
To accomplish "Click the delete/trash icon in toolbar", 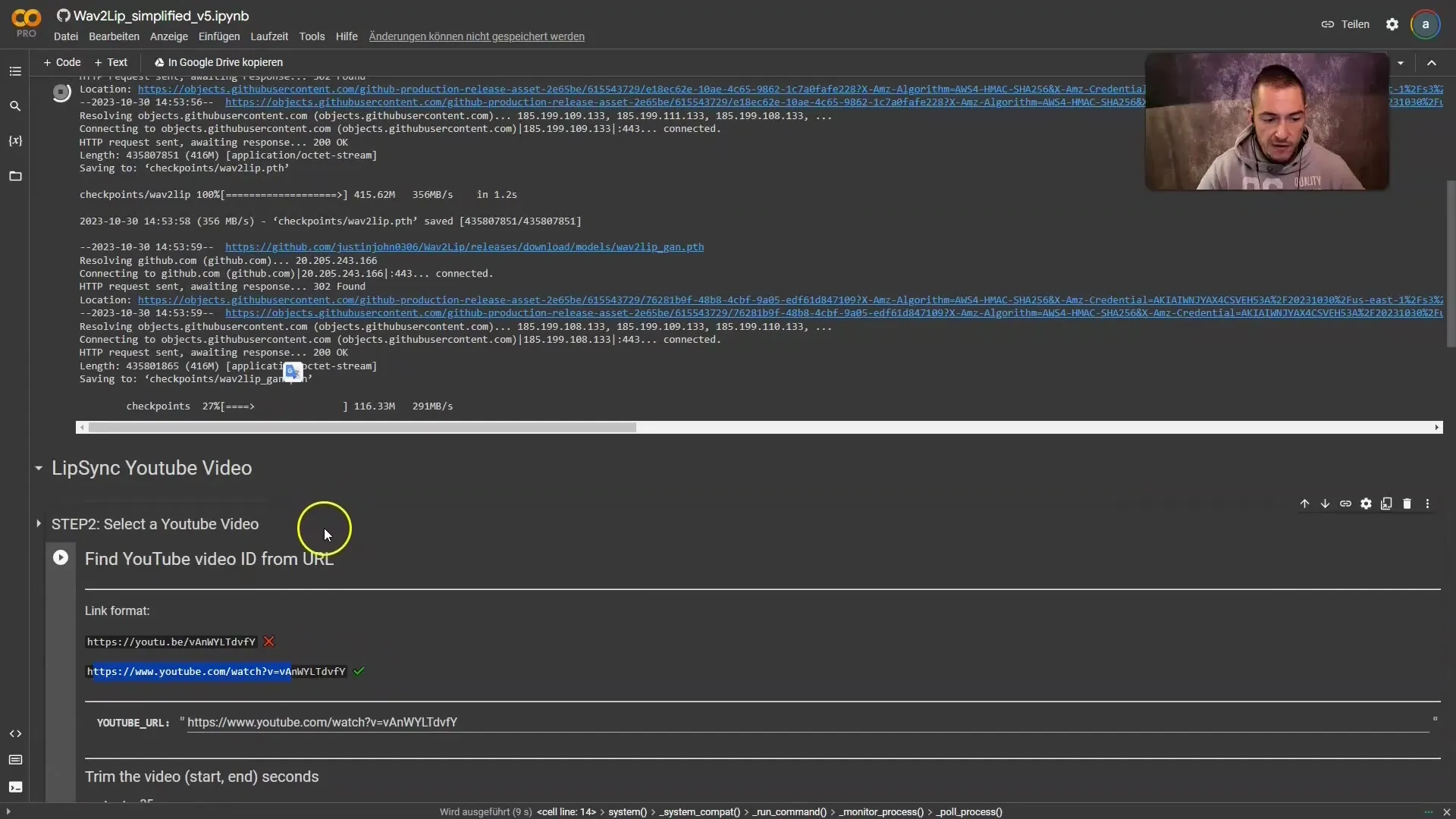I will point(1408,504).
